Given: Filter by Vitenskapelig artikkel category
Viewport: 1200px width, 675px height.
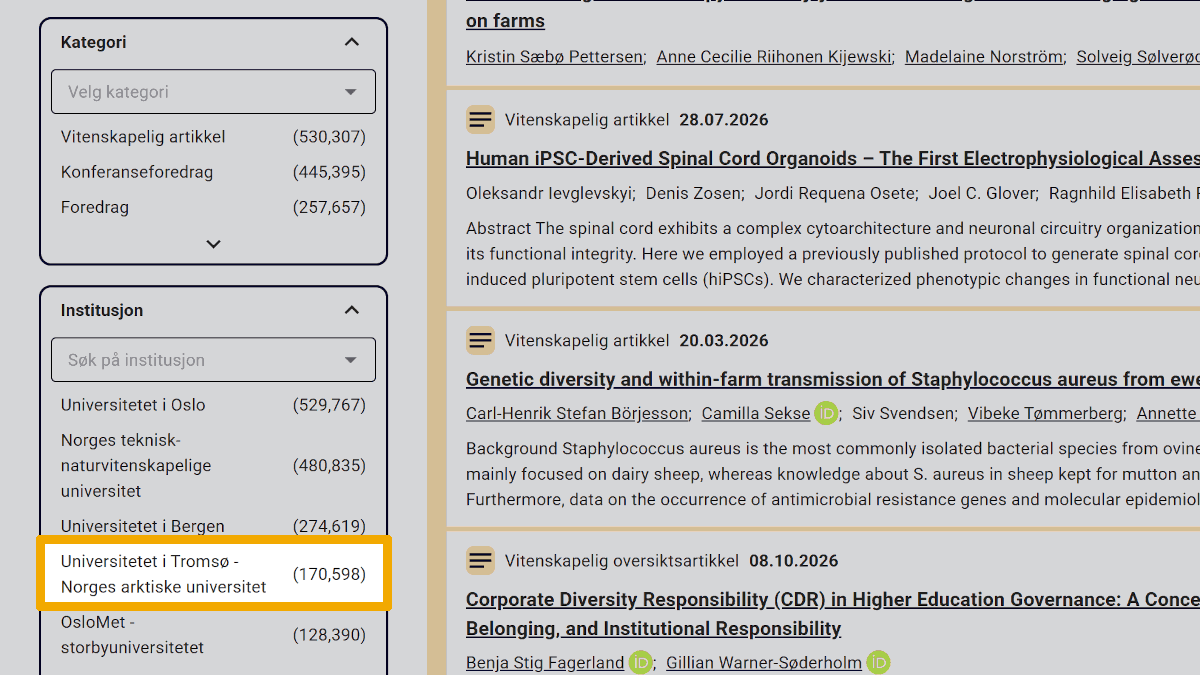Looking at the screenshot, I should pyautogui.click(x=213, y=137).
